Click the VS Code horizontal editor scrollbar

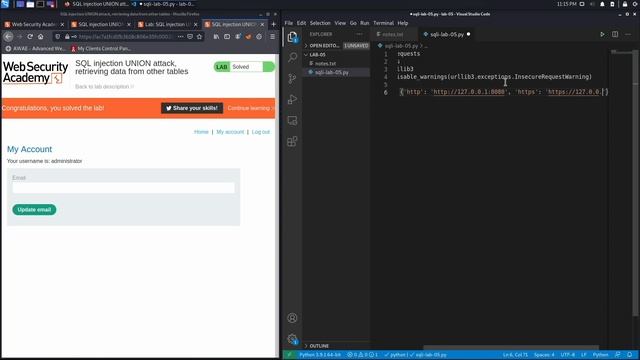pyautogui.click(x=510, y=347)
